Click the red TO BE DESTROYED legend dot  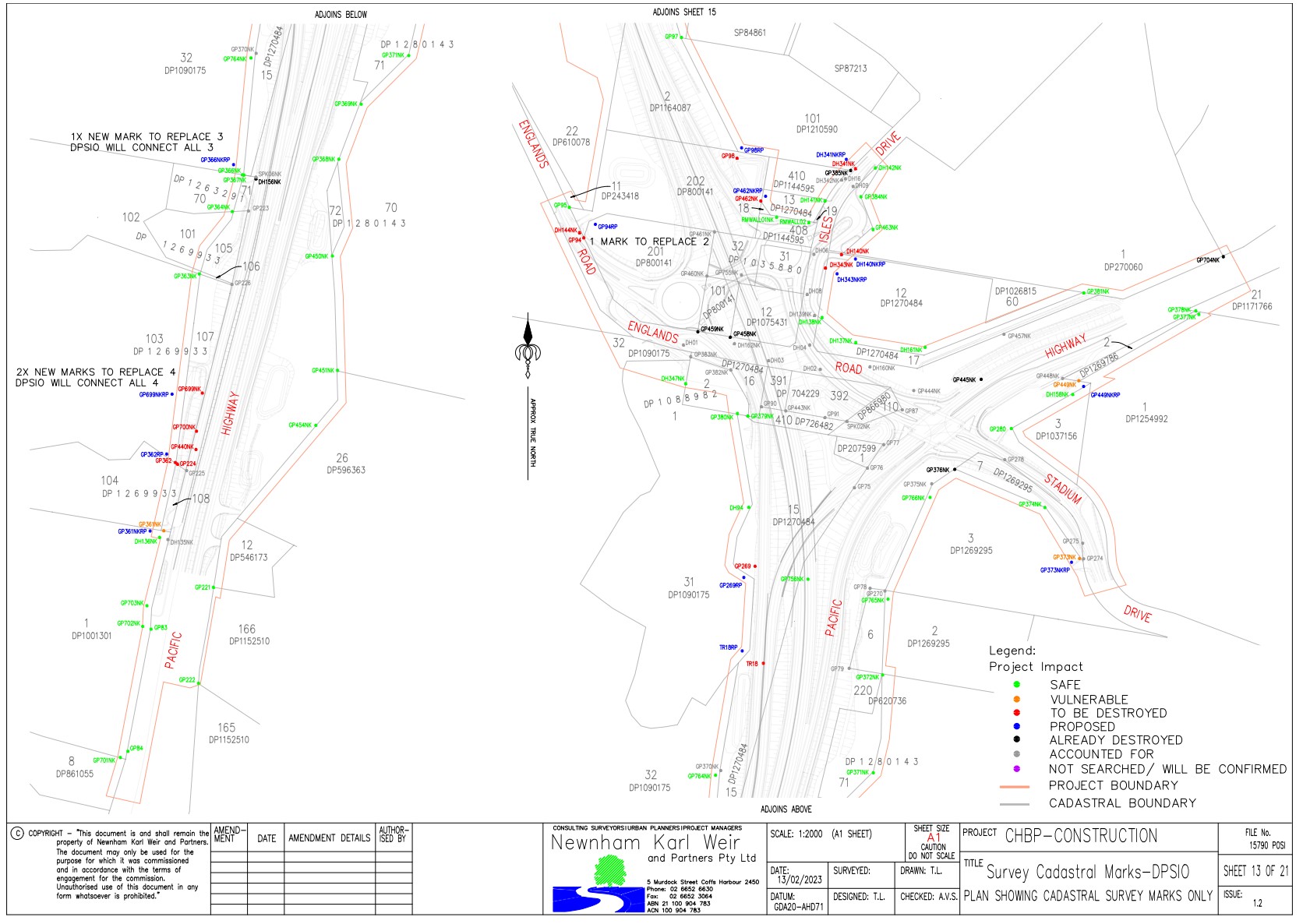coord(1016,713)
